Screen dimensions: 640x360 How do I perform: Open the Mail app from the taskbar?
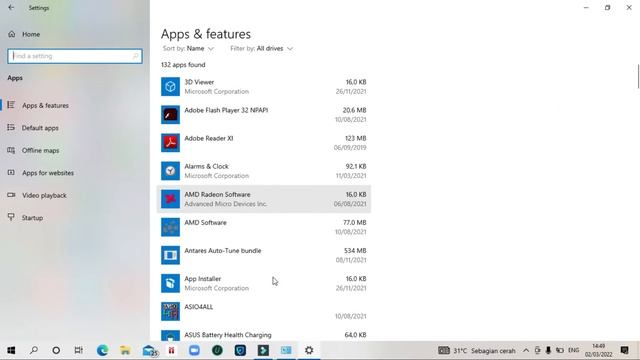(149, 350)
